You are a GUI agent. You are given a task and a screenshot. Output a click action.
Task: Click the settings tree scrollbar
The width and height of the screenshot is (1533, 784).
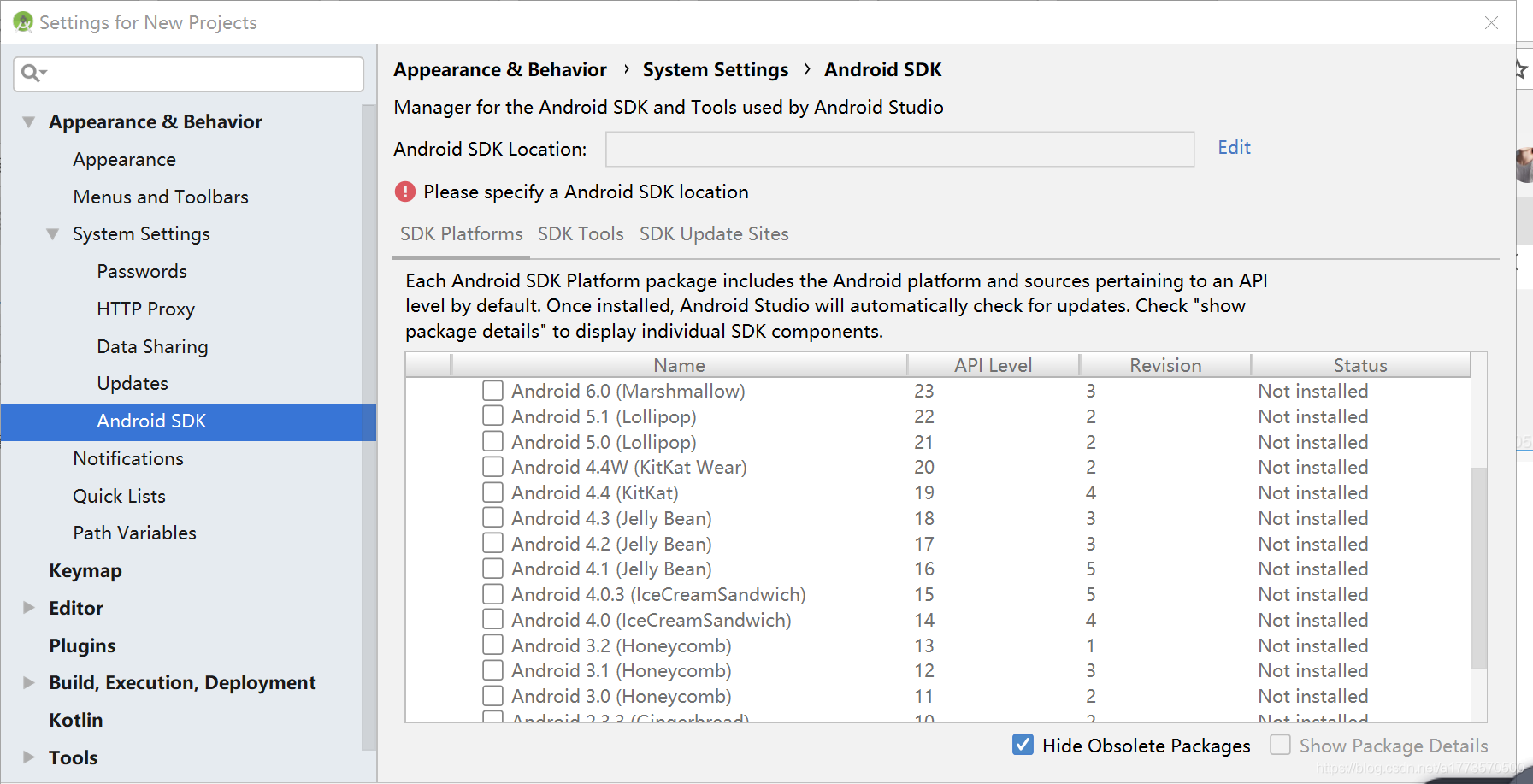369,427
